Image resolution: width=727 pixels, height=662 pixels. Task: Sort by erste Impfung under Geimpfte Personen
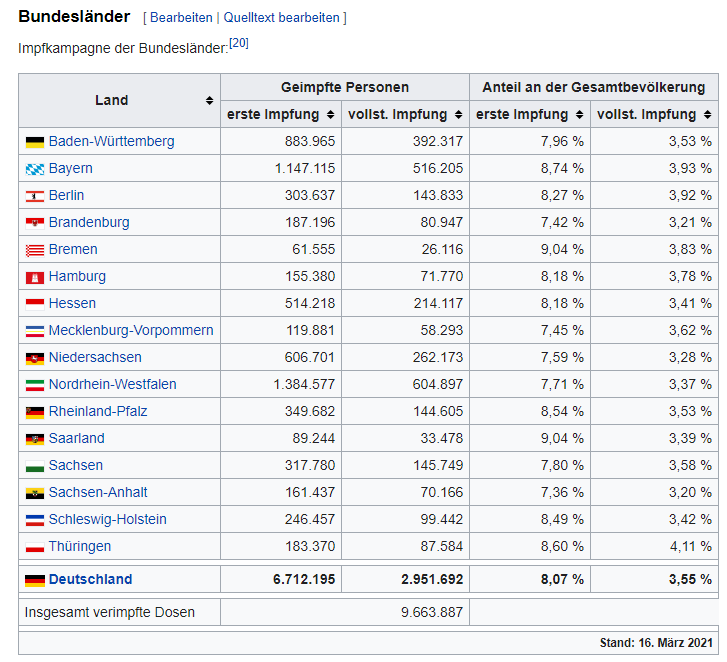332,115
